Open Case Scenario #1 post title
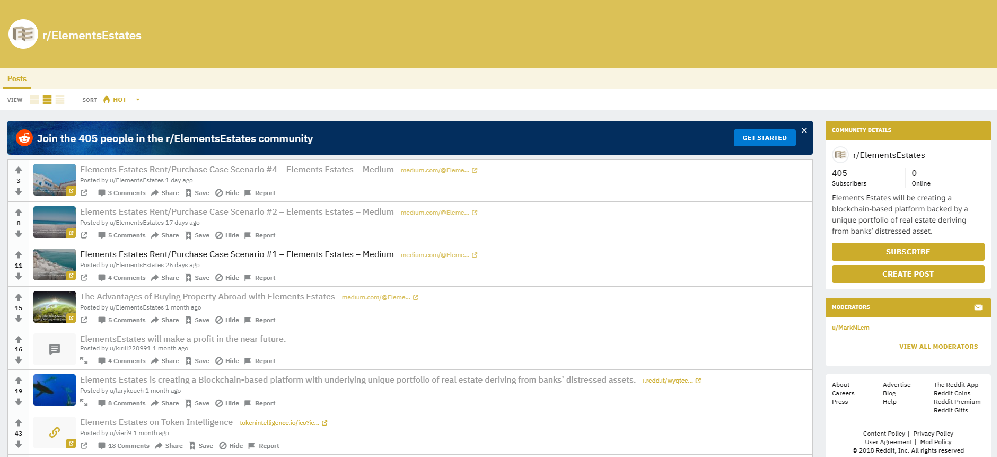997x457 pixels. (237, 254)
